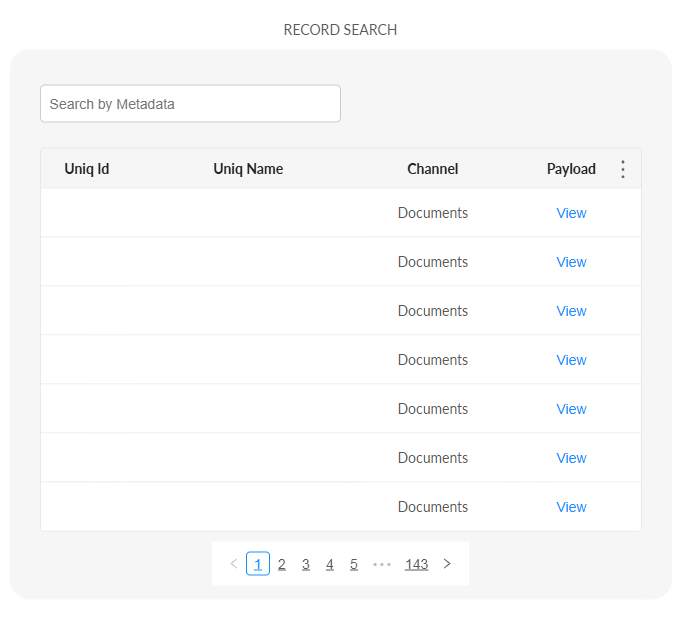Click the Uniq Name column header
Viewport: 683px width, 623px height.
tap(248, 169)
